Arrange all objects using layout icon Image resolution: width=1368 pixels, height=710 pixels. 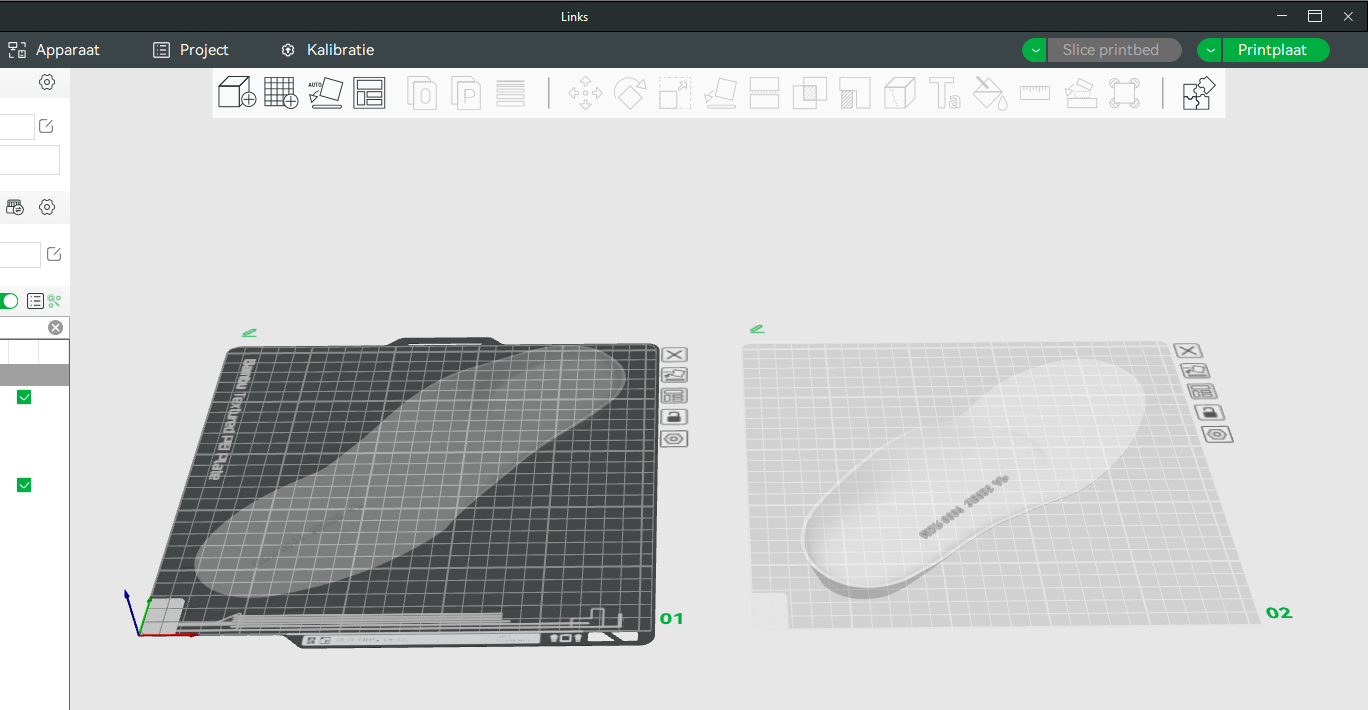(x=369, y=92)
